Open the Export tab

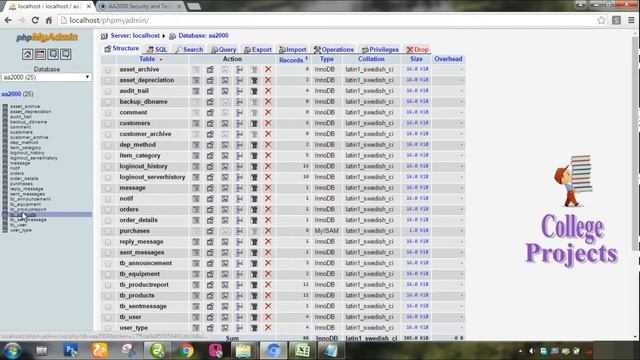coord(258,49)
